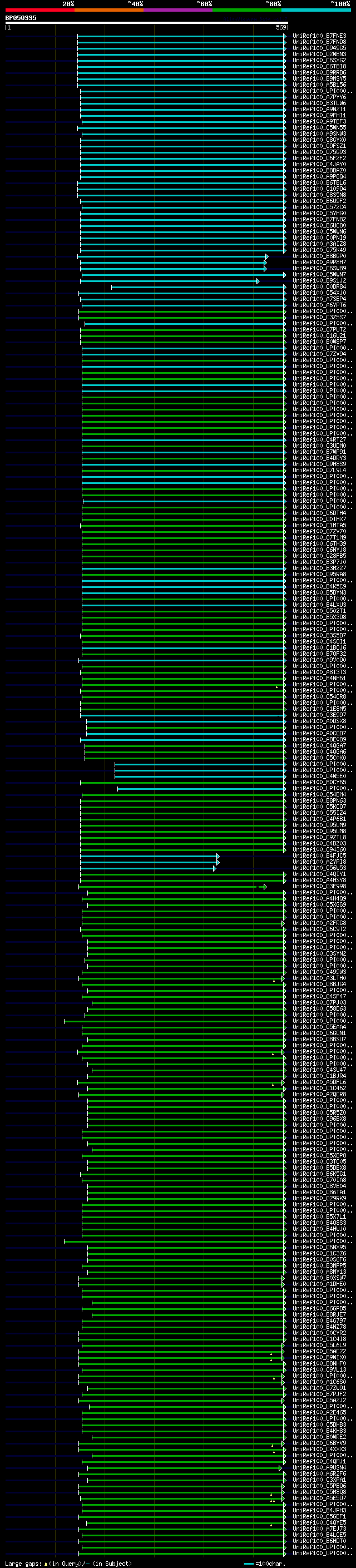Image resolution: width=356 pixels, height=1568 pixels.
Task: Open hit UniRef100_B7FNE3
Action: (319, 36)
